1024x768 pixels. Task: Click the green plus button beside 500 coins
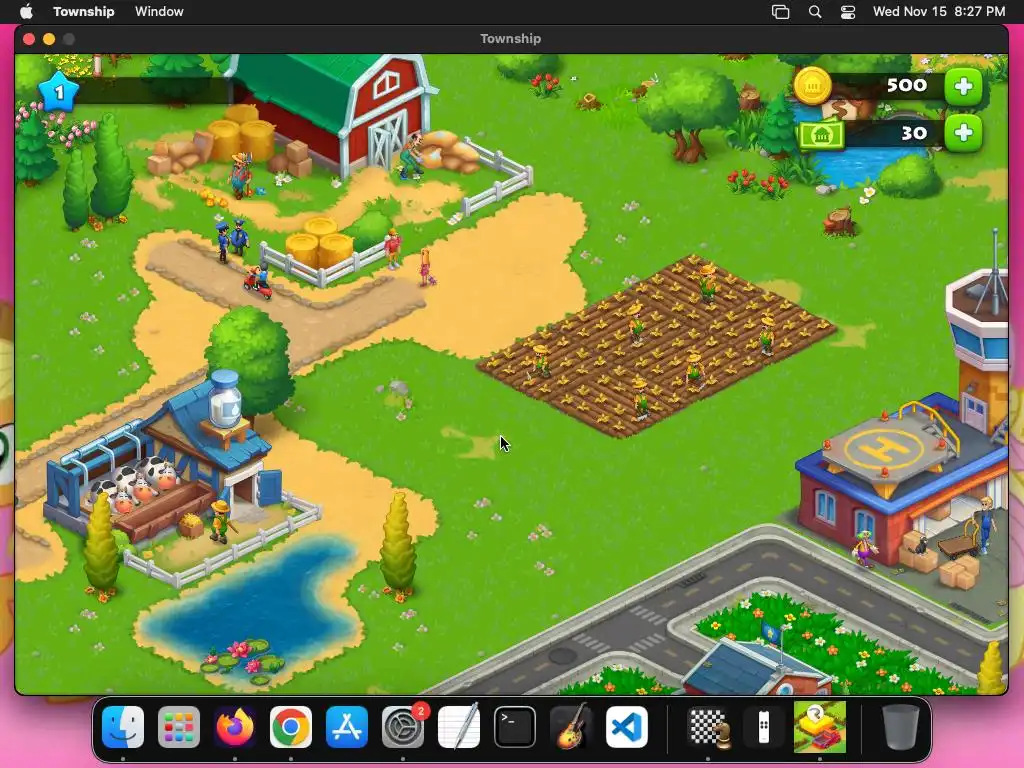[963, 86]
